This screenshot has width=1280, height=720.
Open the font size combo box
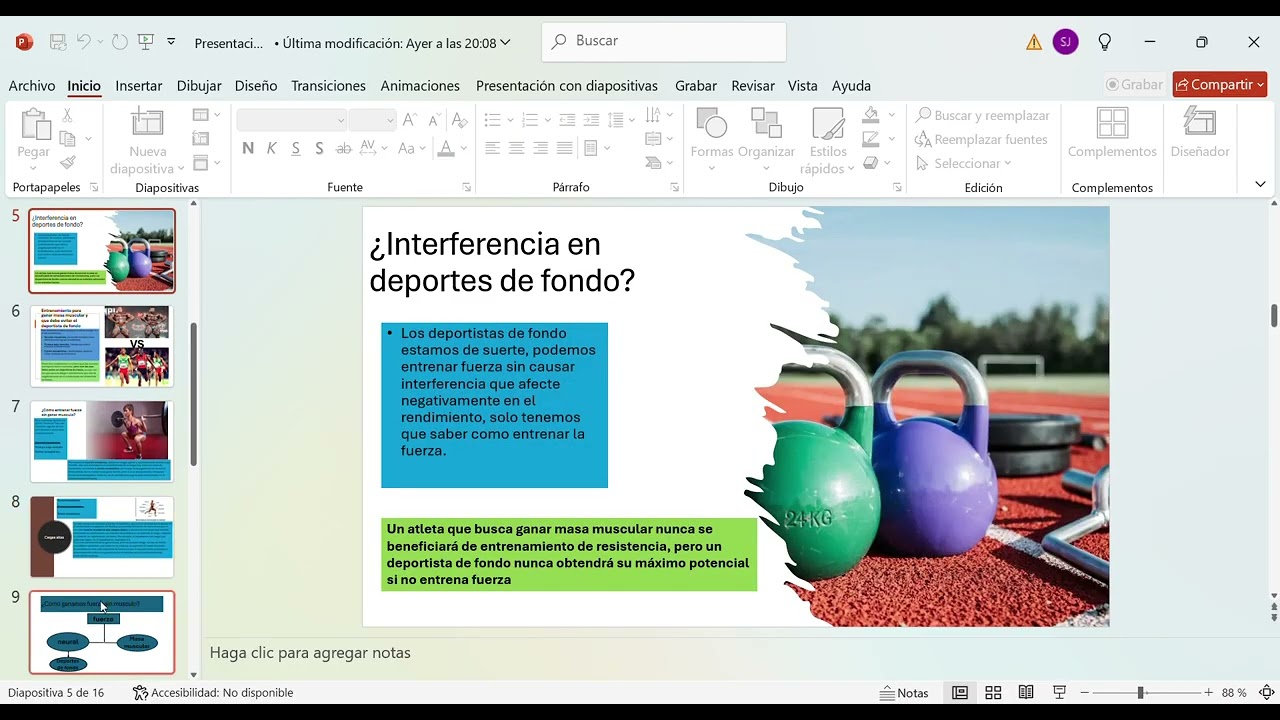point(373,120)
